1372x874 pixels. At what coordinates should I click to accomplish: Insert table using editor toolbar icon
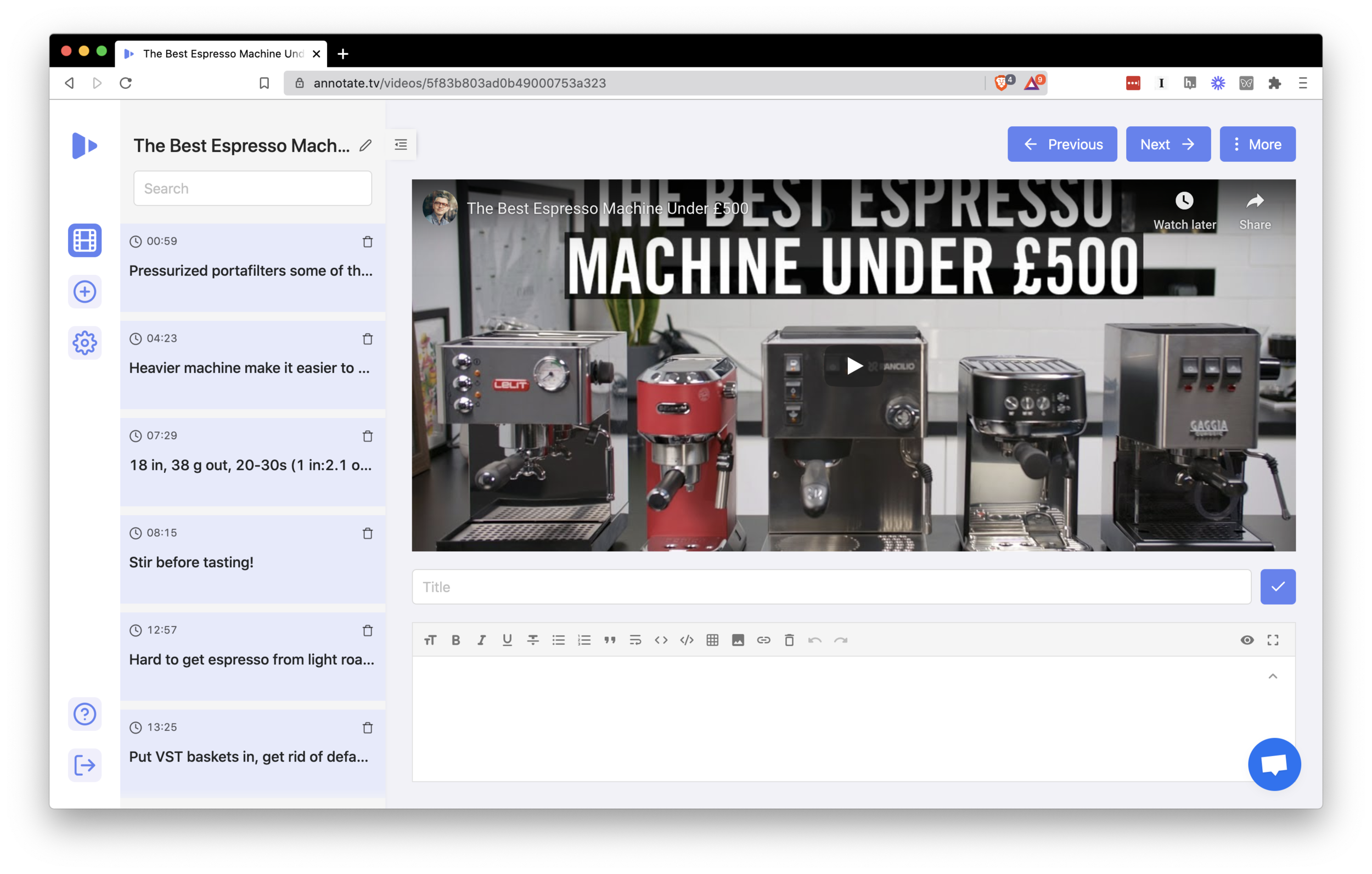pos(712,640)
